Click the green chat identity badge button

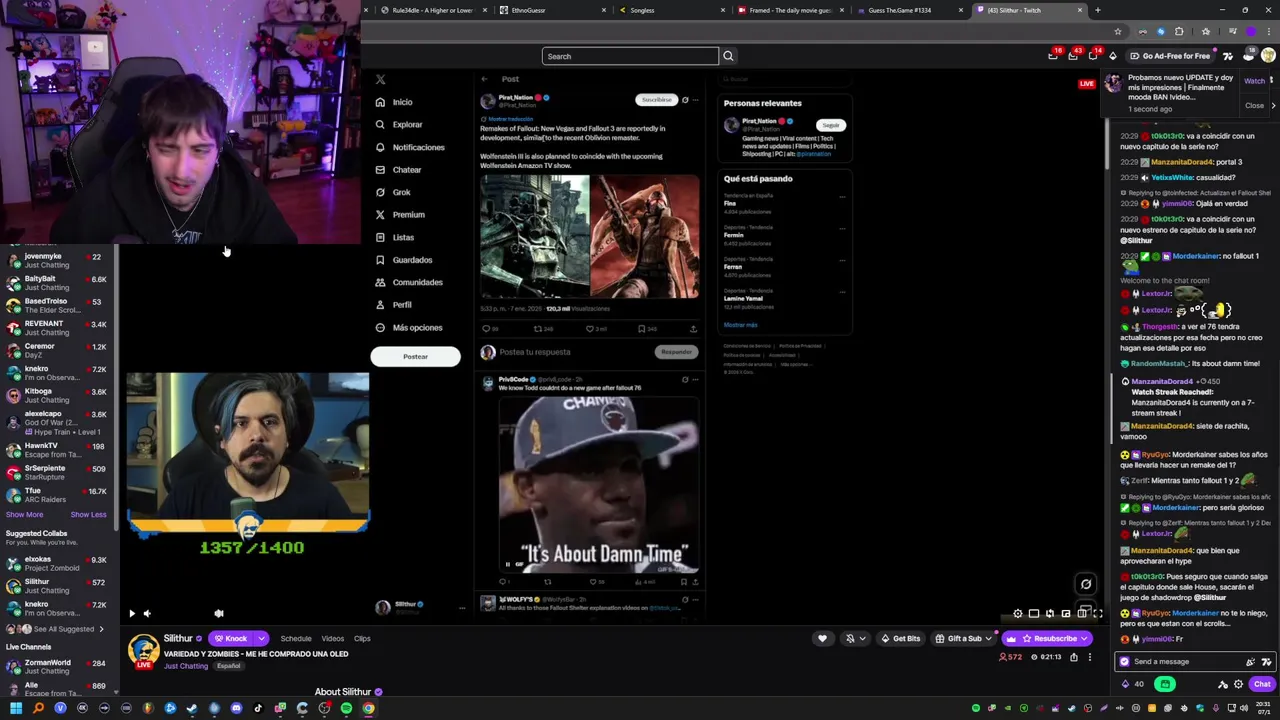pyautogui.click(x=1165, y=684)
